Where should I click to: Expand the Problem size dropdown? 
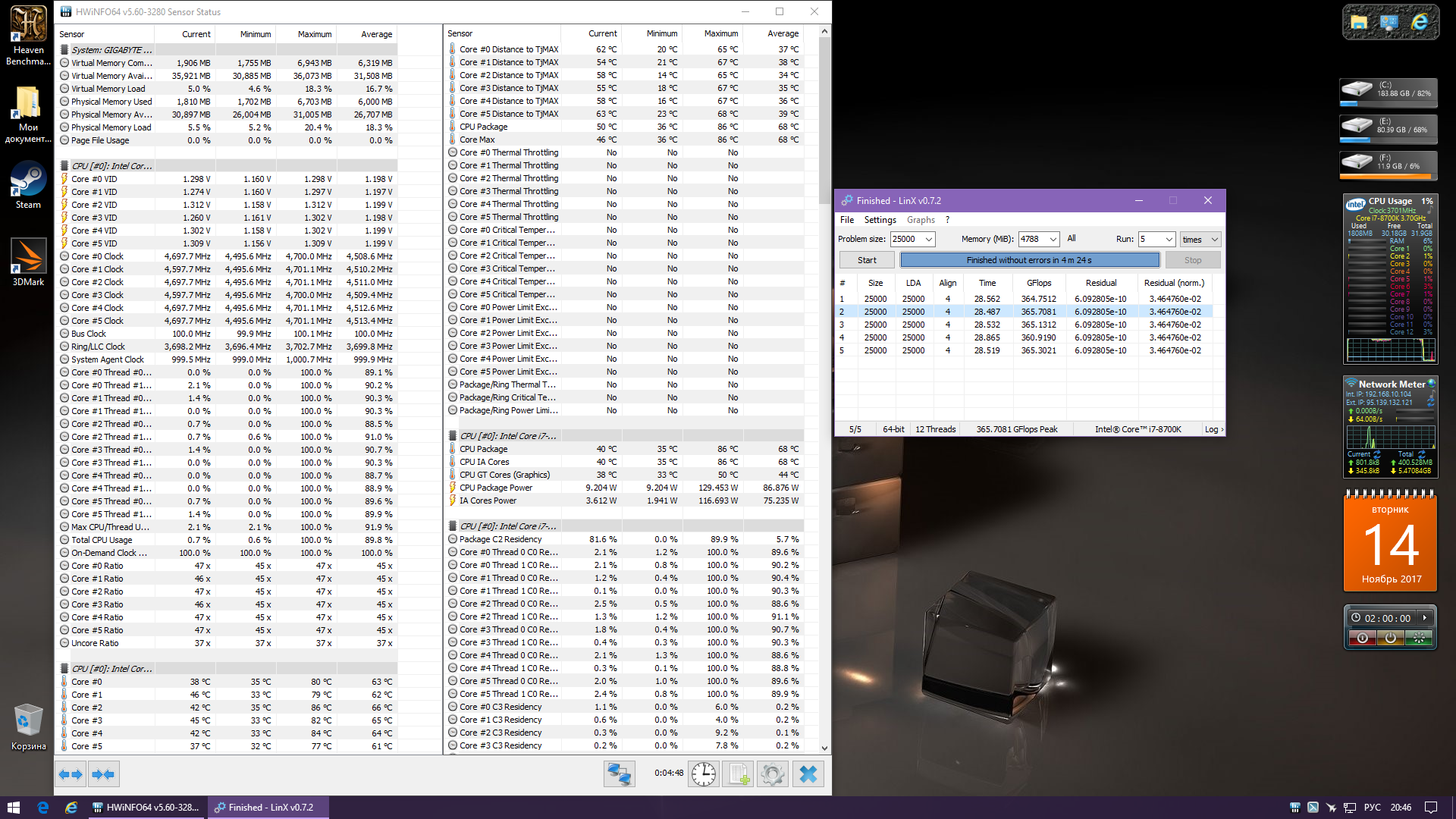tap(928, 240)
